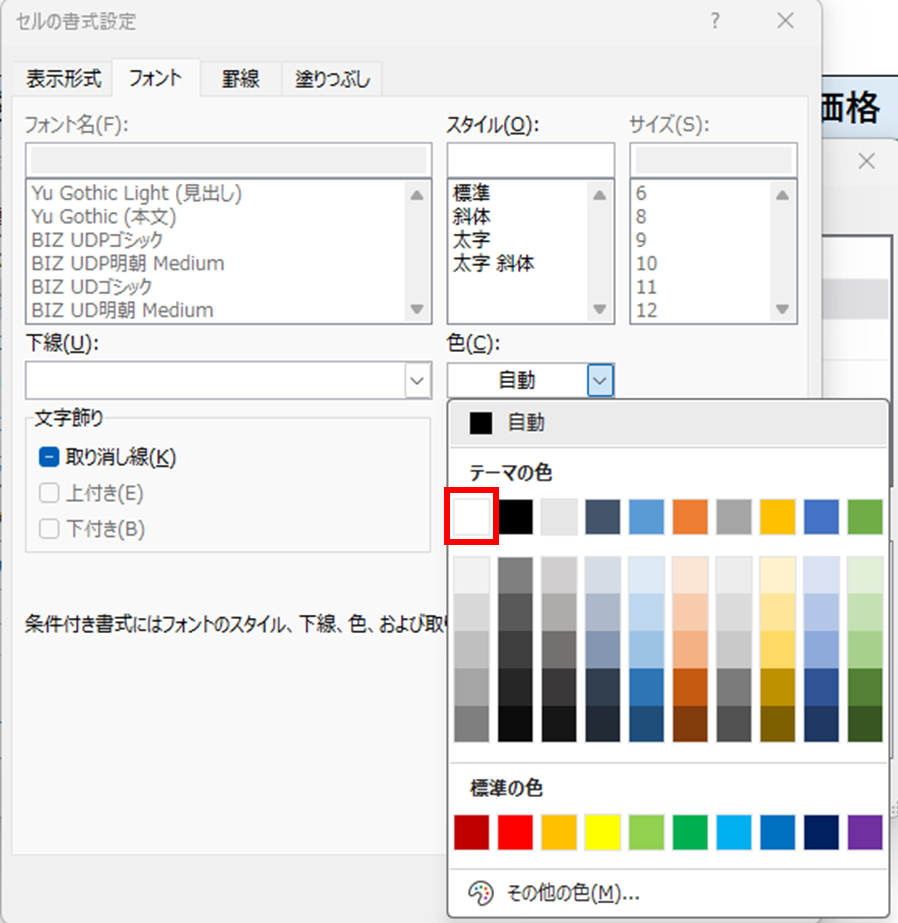898x923 pixels.
Task: Click size list scroll down arrow
Action: click(782, 309)
